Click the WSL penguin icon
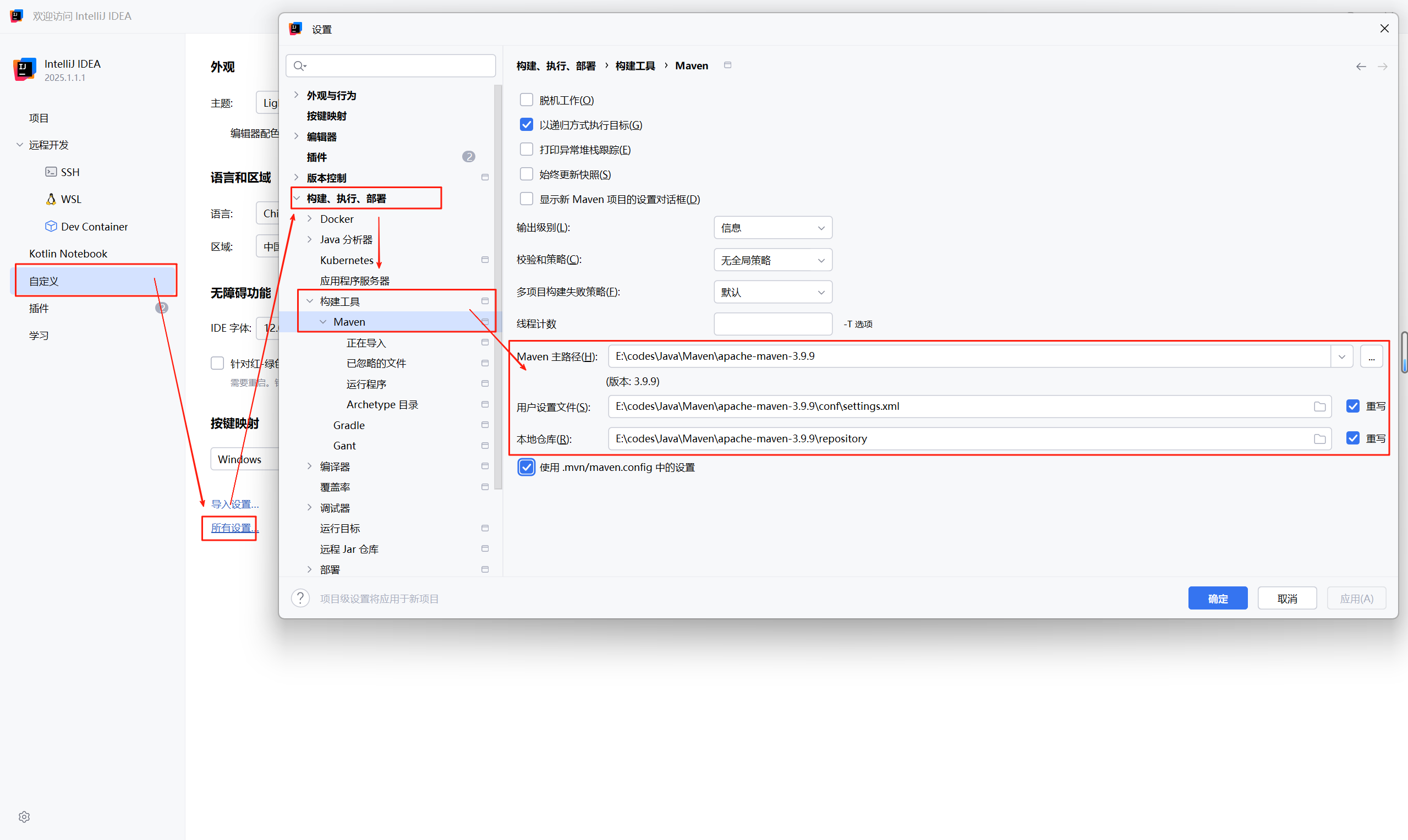The image size is (1408, 840). click(51, 199)
